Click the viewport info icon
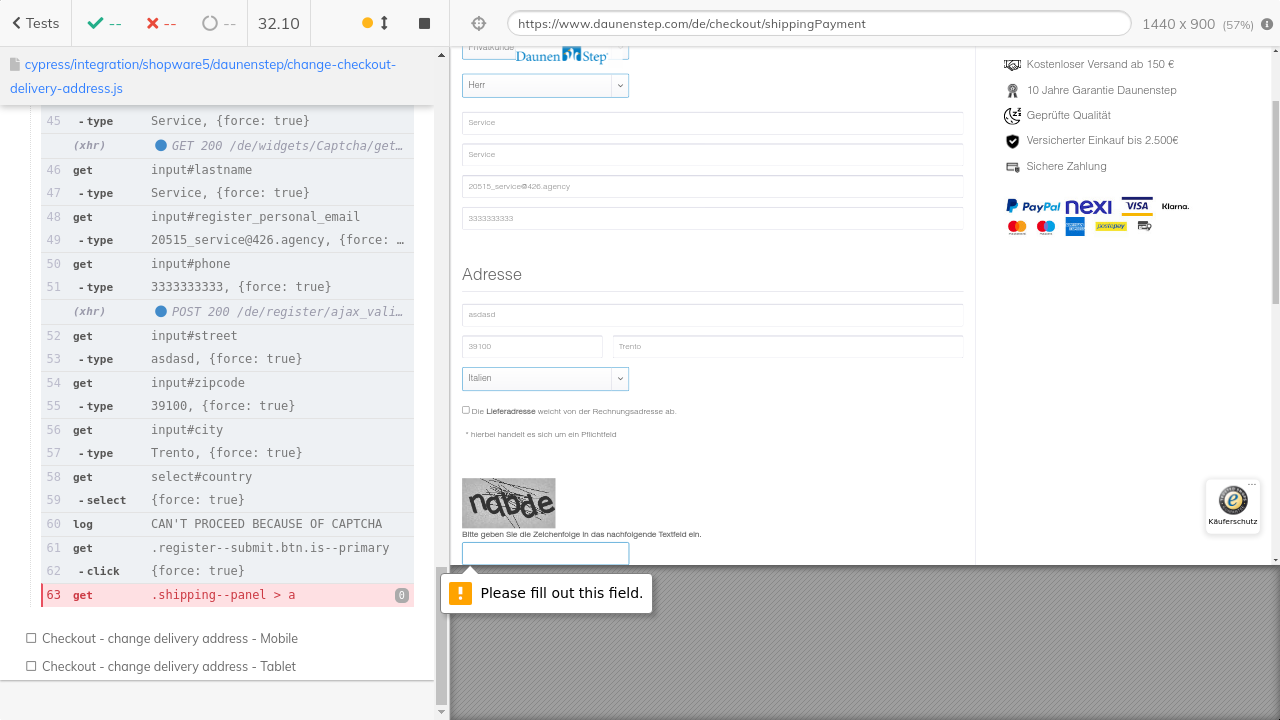 [x=1267, y=24]
